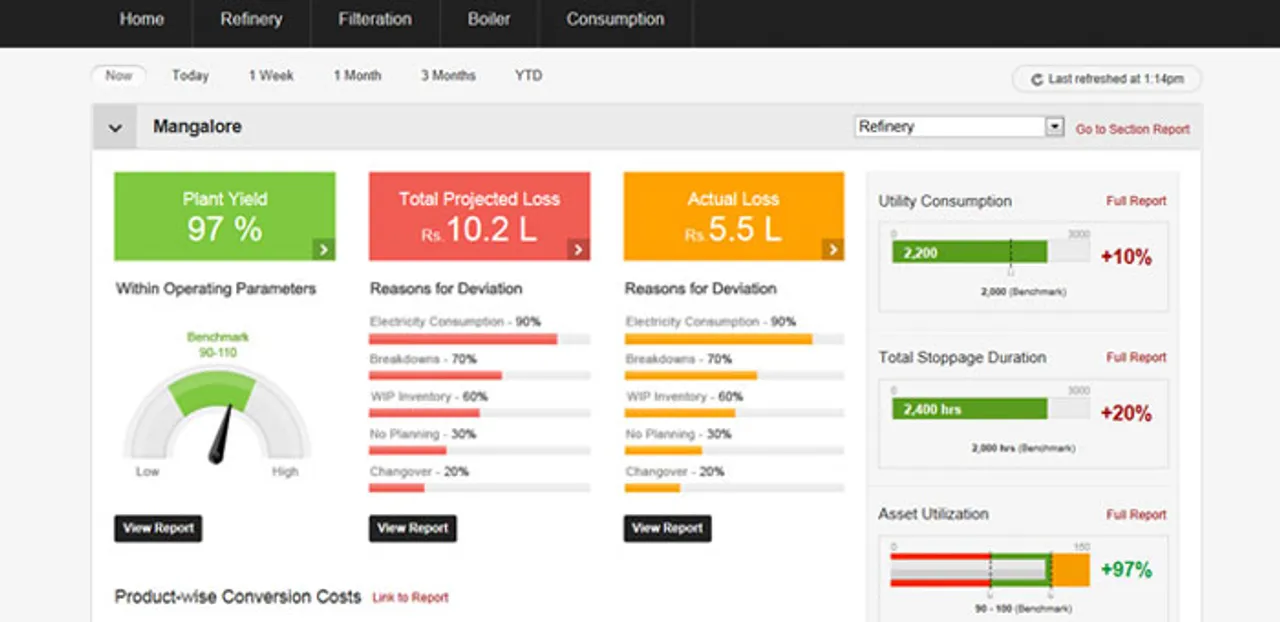The width and height of the screenshot is (1280, 622).
Task: Select the 1 Week time range
Action: pyautogui.click(x=271, y=76)
